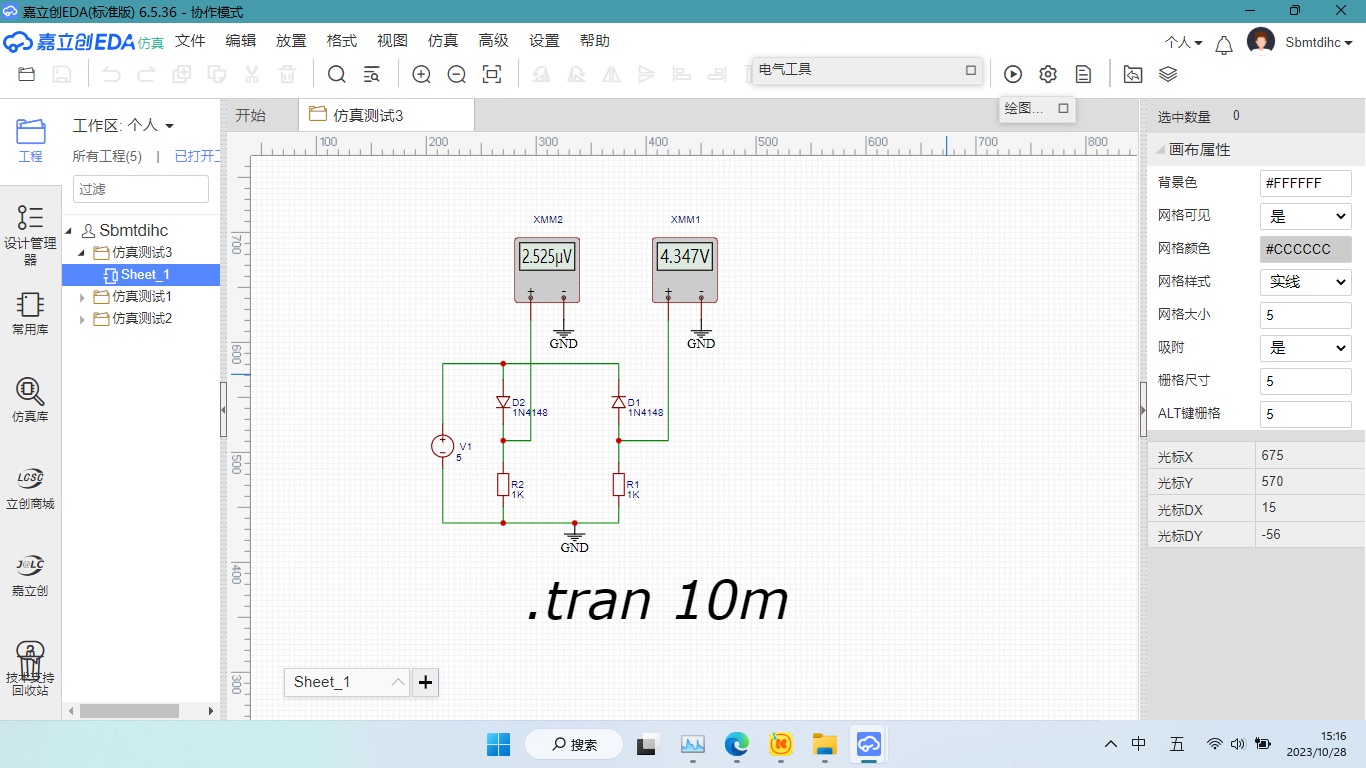Collapse the 仿真测试3 project folder
The image size is (1366, 768).
tap(82, 253)
